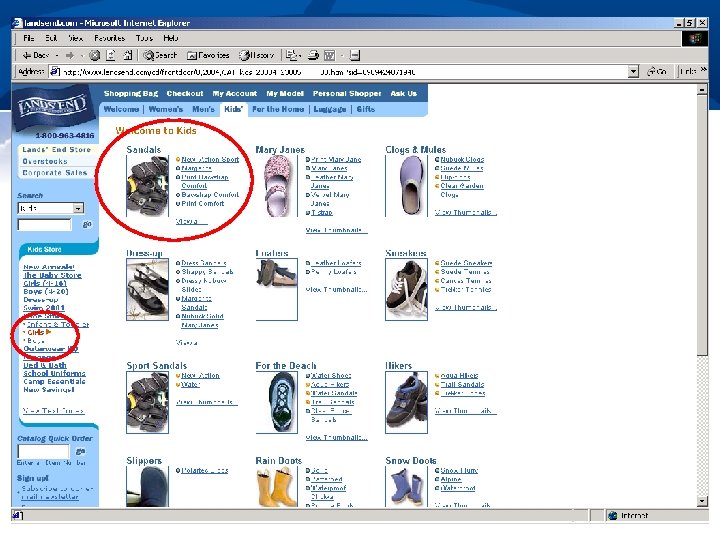Click the Catalog Quick Order input field

tap(43, 451)
